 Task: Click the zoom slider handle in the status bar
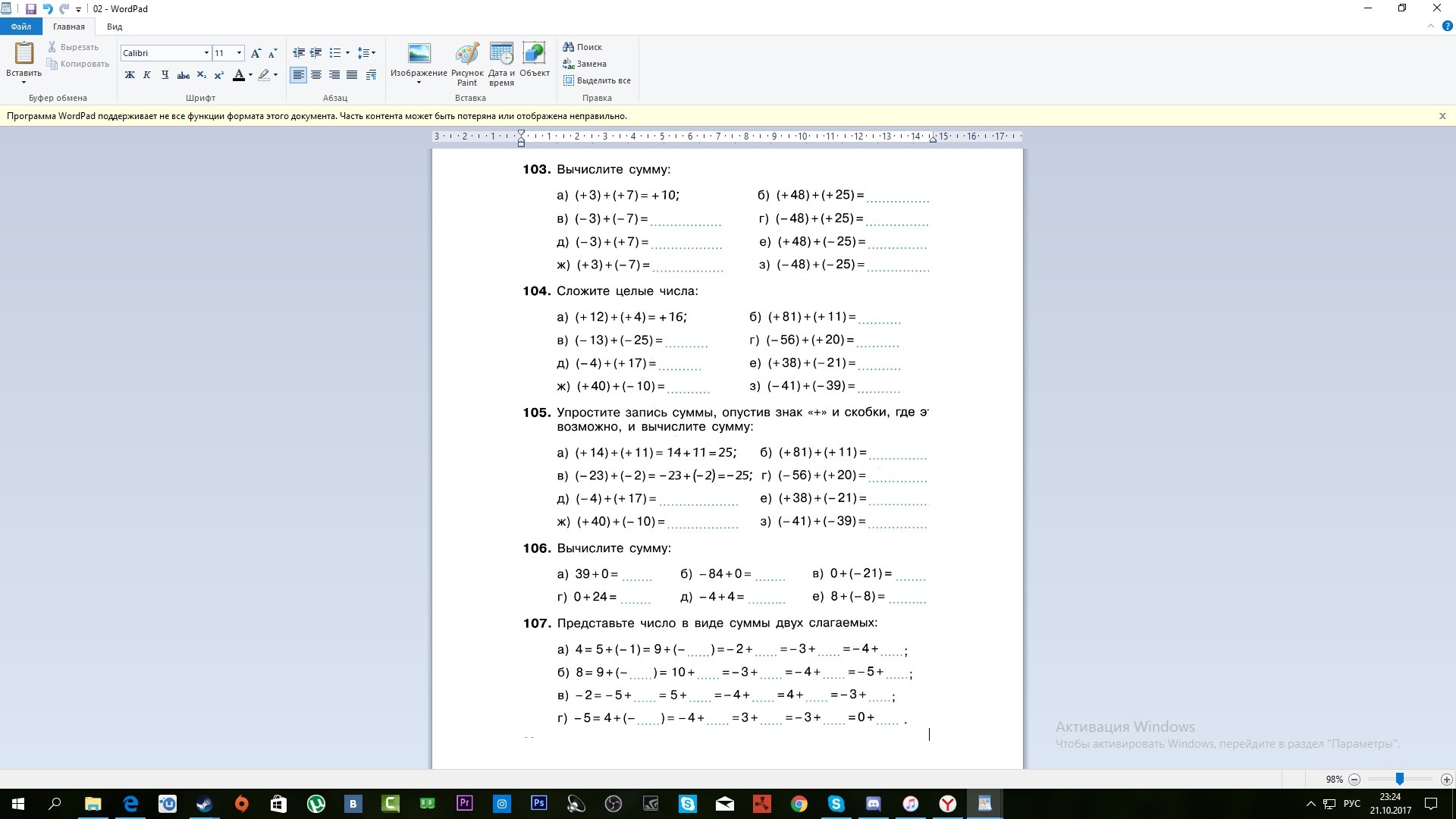1400,779
